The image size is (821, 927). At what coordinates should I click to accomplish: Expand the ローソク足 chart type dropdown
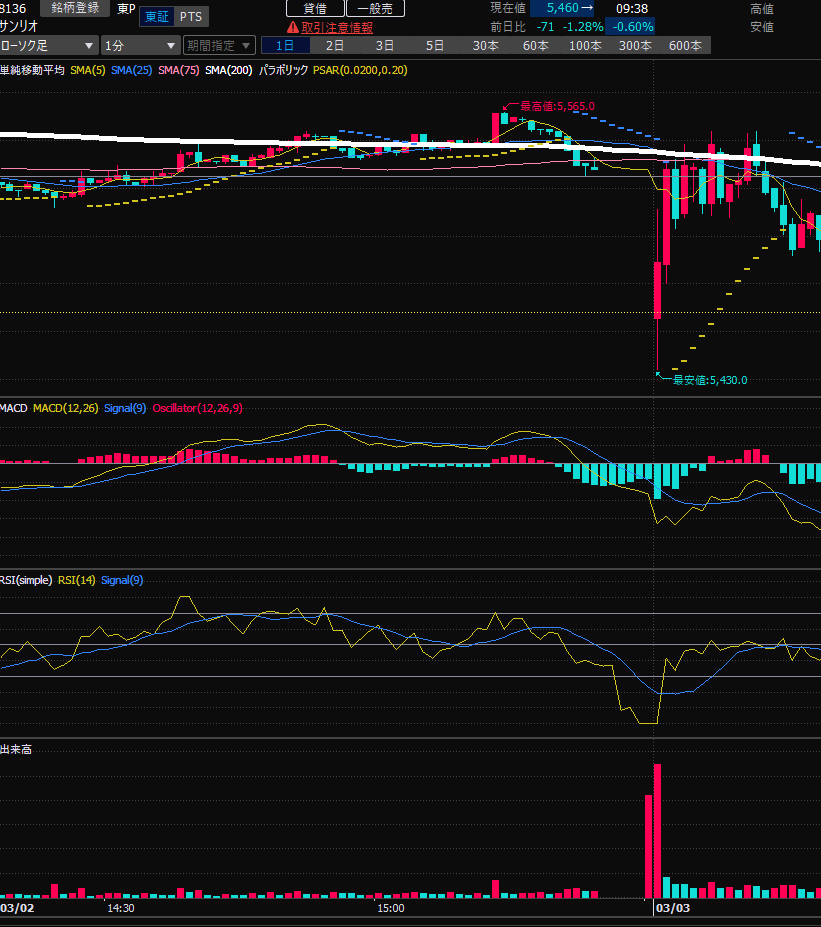(49, 46)
